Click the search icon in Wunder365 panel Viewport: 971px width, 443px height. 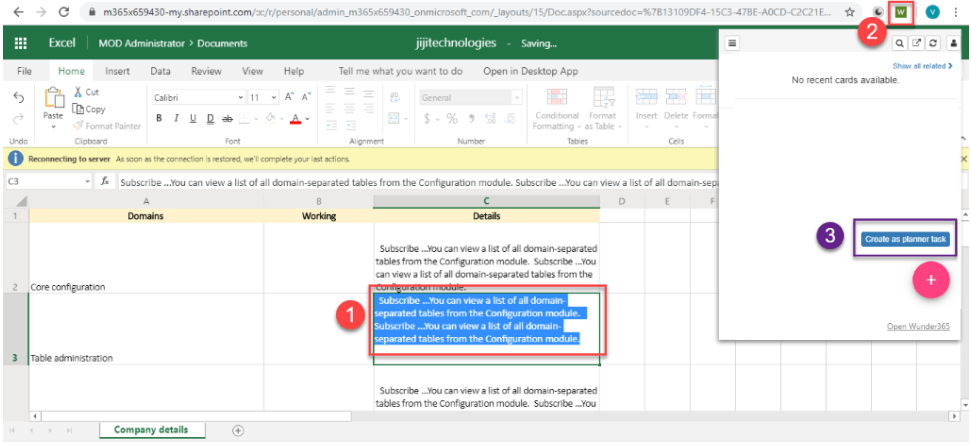point(900,43)
